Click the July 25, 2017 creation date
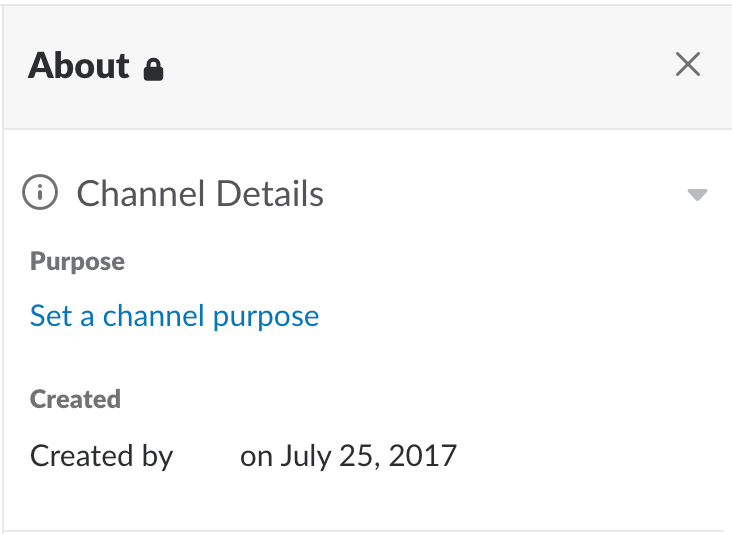 (368, 457)
